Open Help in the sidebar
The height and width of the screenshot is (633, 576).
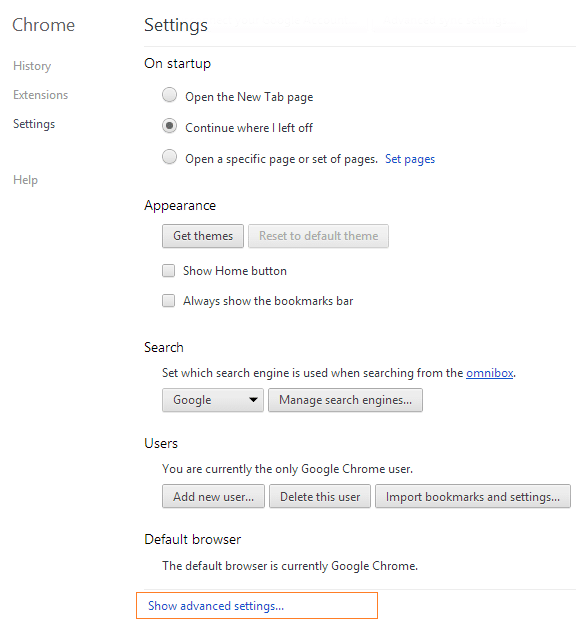(x=25, y=180)
